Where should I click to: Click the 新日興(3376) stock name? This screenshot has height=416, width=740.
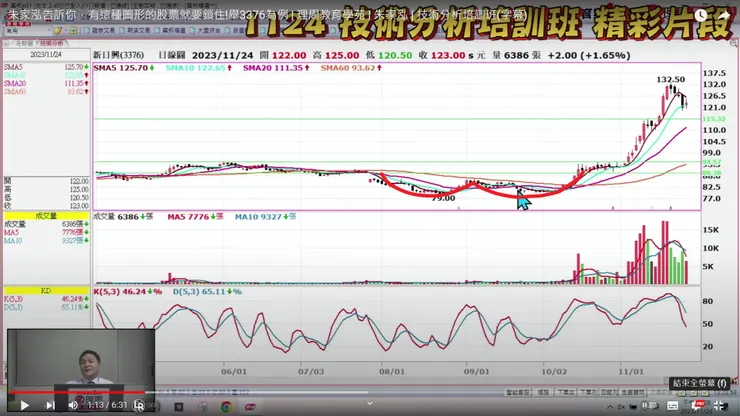click(x=118, y=55)
